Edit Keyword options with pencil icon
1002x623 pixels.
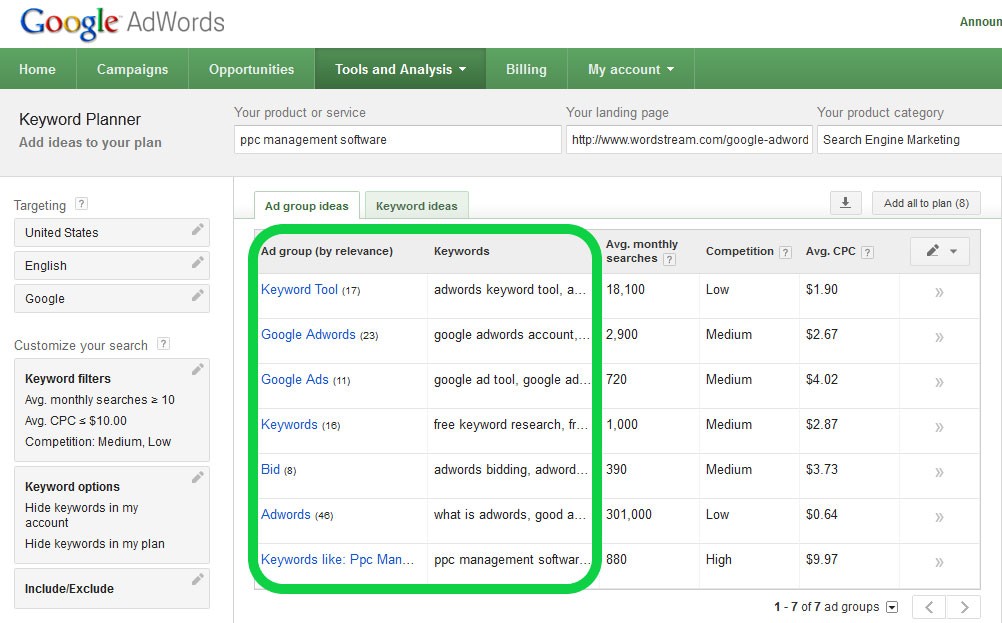[198, 477]
